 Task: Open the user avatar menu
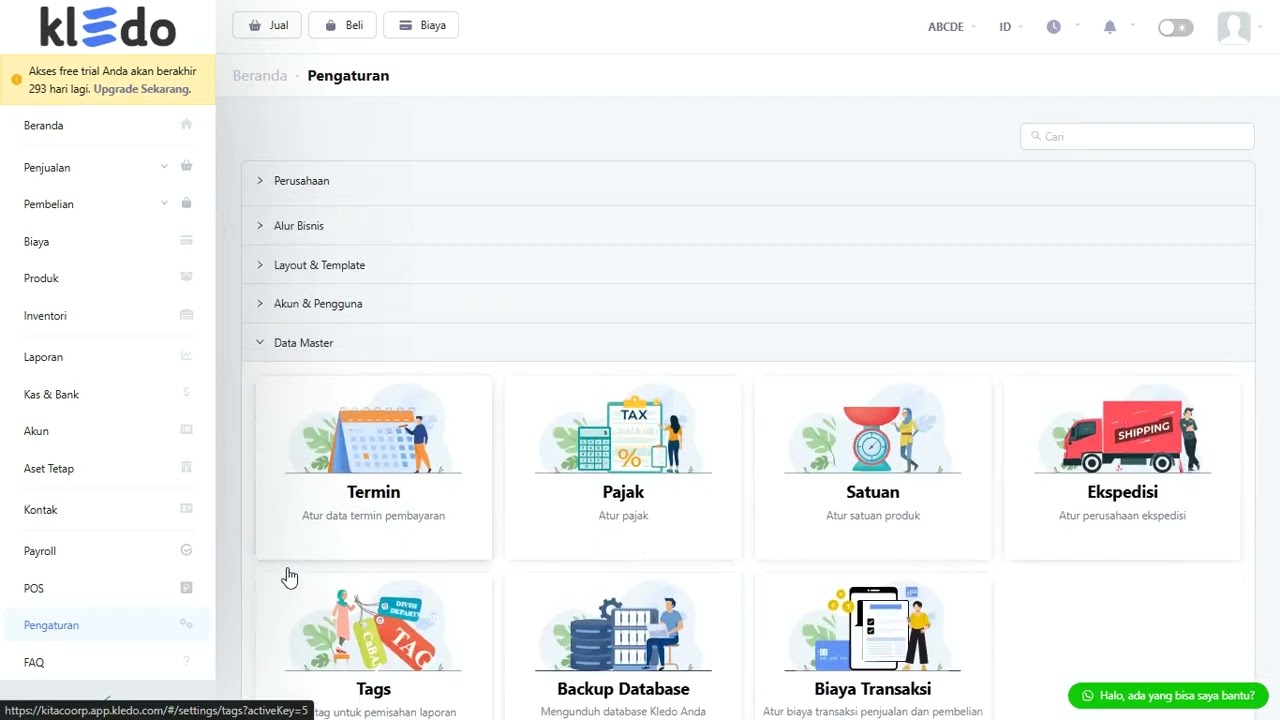[1234, 27]
